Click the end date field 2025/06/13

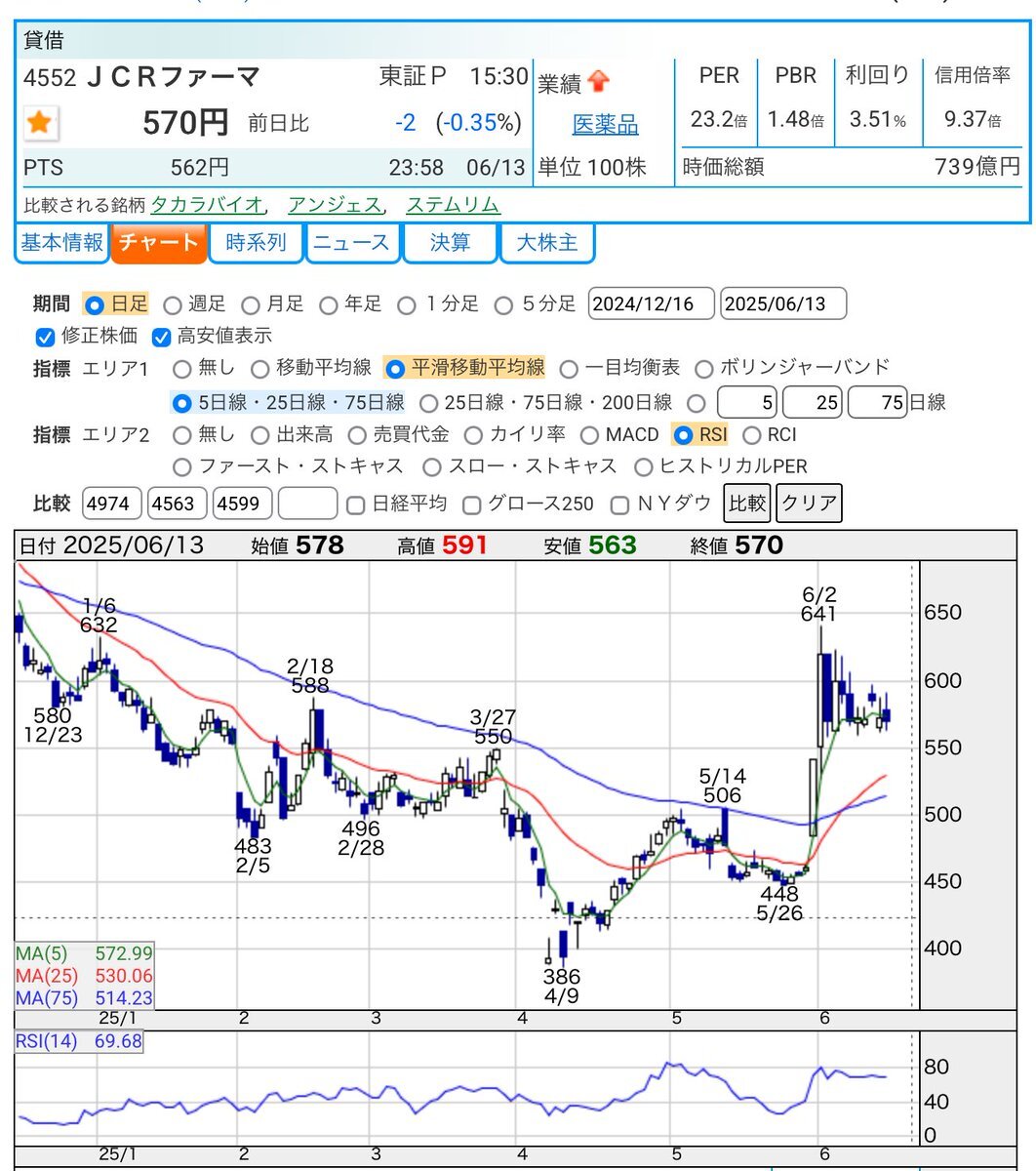coord(782,303)
